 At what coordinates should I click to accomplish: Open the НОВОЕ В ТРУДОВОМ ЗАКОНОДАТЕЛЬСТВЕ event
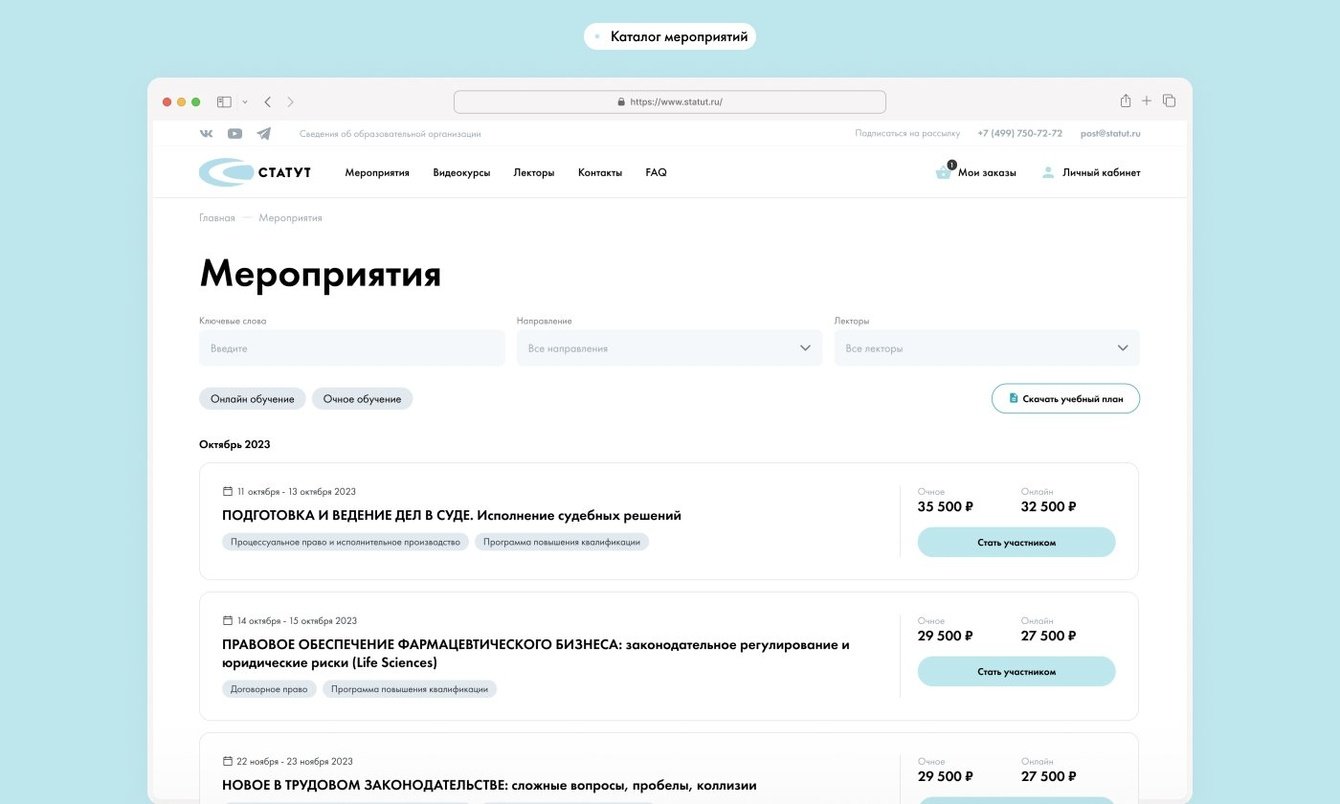489,786
